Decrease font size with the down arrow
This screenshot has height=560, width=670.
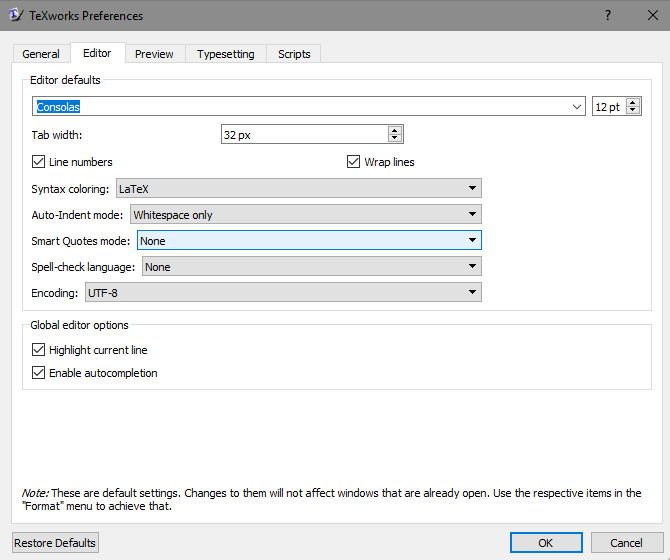click(x=633, y=110)
